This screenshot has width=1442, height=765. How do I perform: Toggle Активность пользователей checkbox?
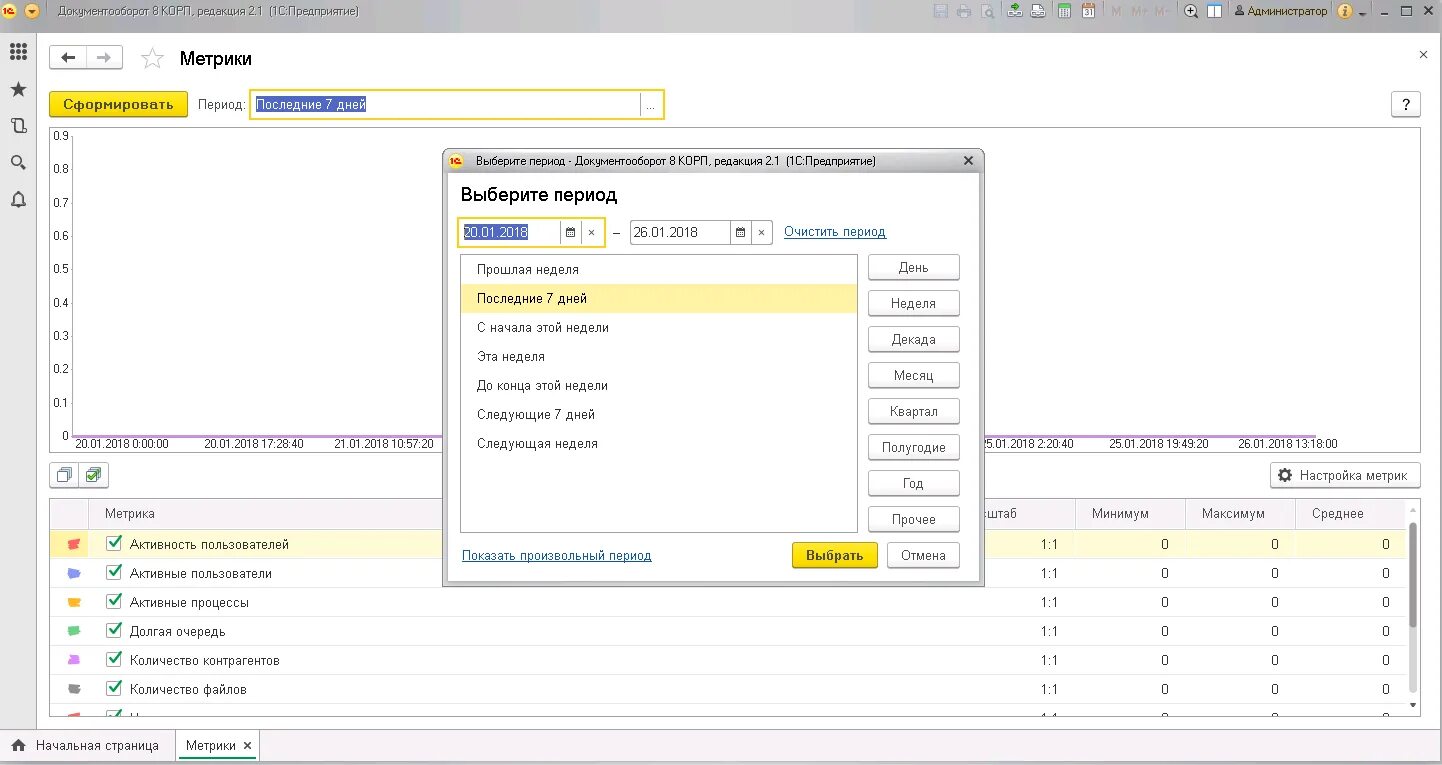pyautogui.click(x=114, y=544)
